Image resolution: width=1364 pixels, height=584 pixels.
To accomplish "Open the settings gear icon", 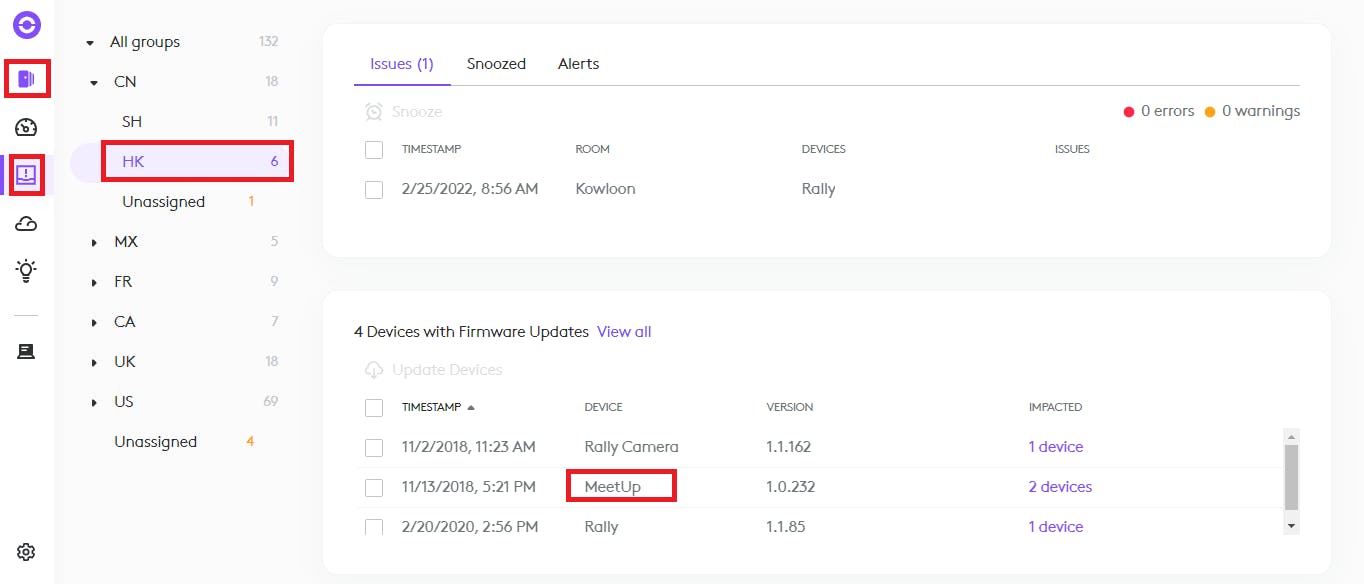I will [x=27, y=552].
